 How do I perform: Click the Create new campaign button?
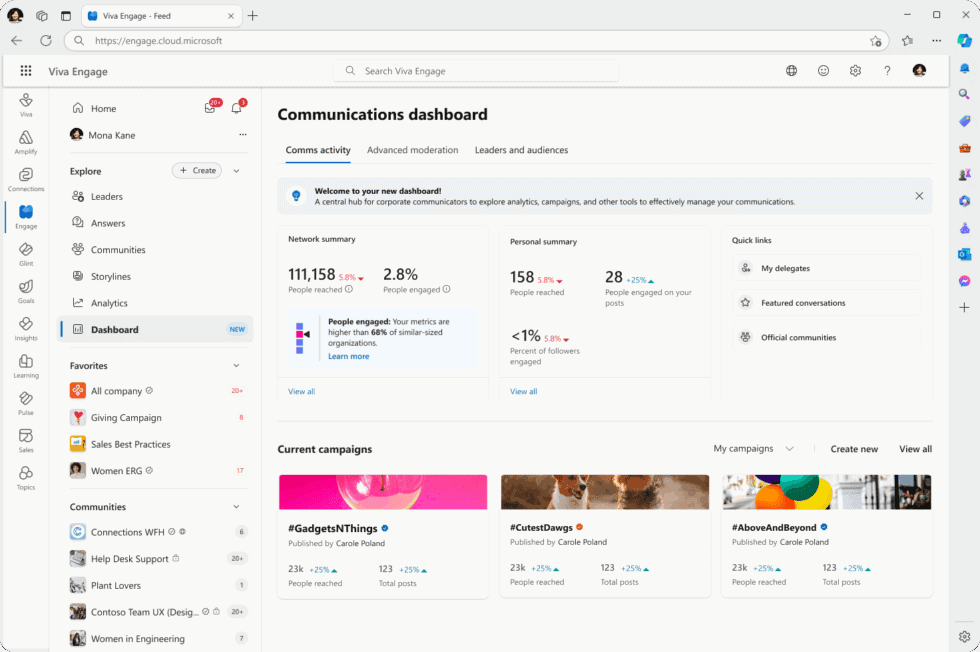click(x=854, y=449)
